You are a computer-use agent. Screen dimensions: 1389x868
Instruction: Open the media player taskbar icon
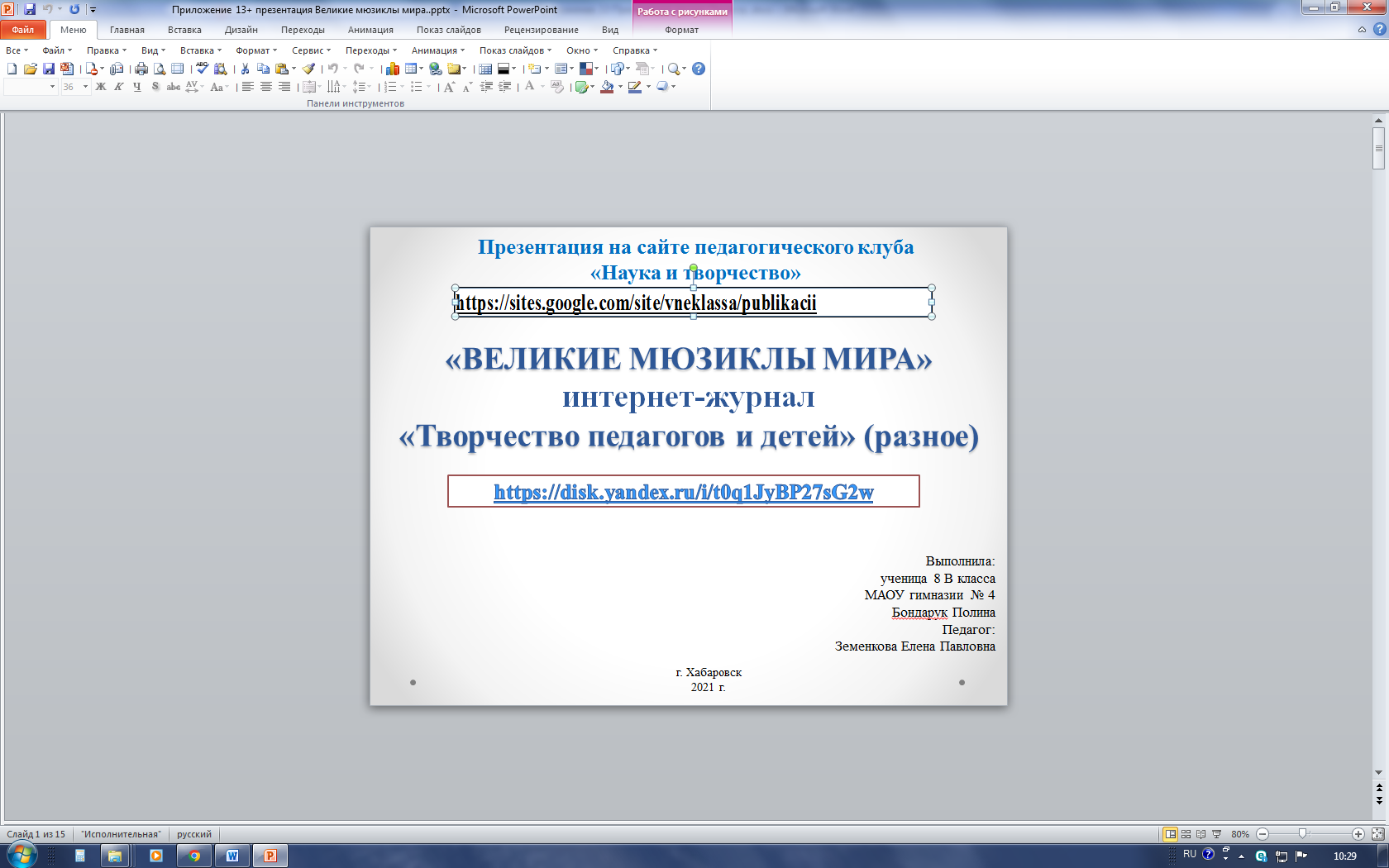[x=155, y=856]
